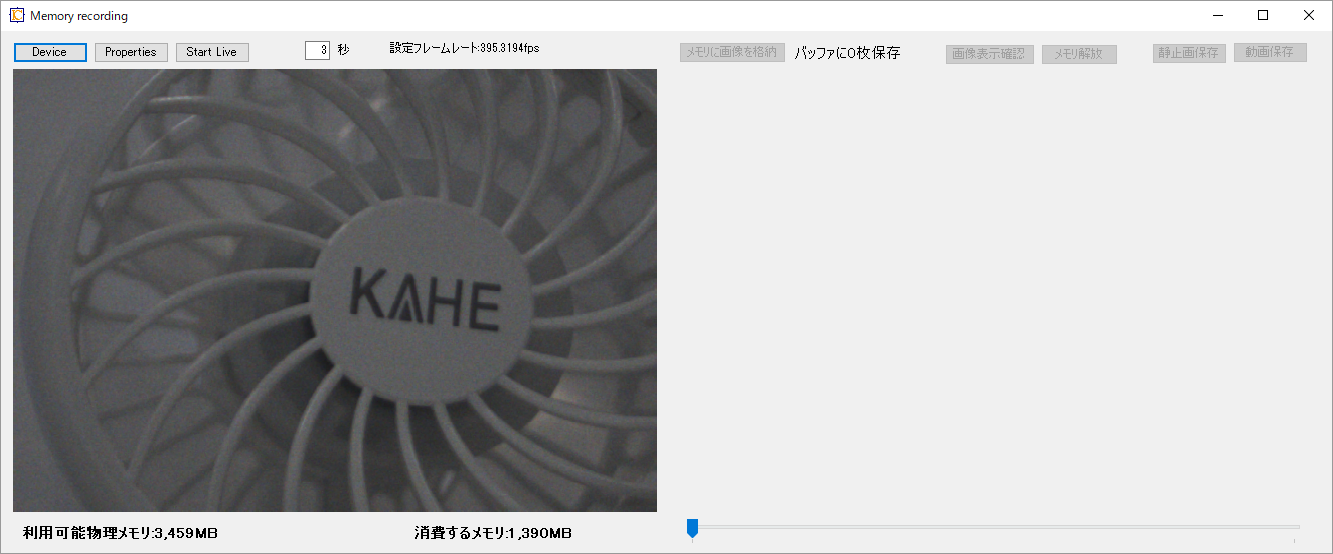
Task: Click the 利用可能物理メモリ:3,459MB text
Action: coord(120,533)
